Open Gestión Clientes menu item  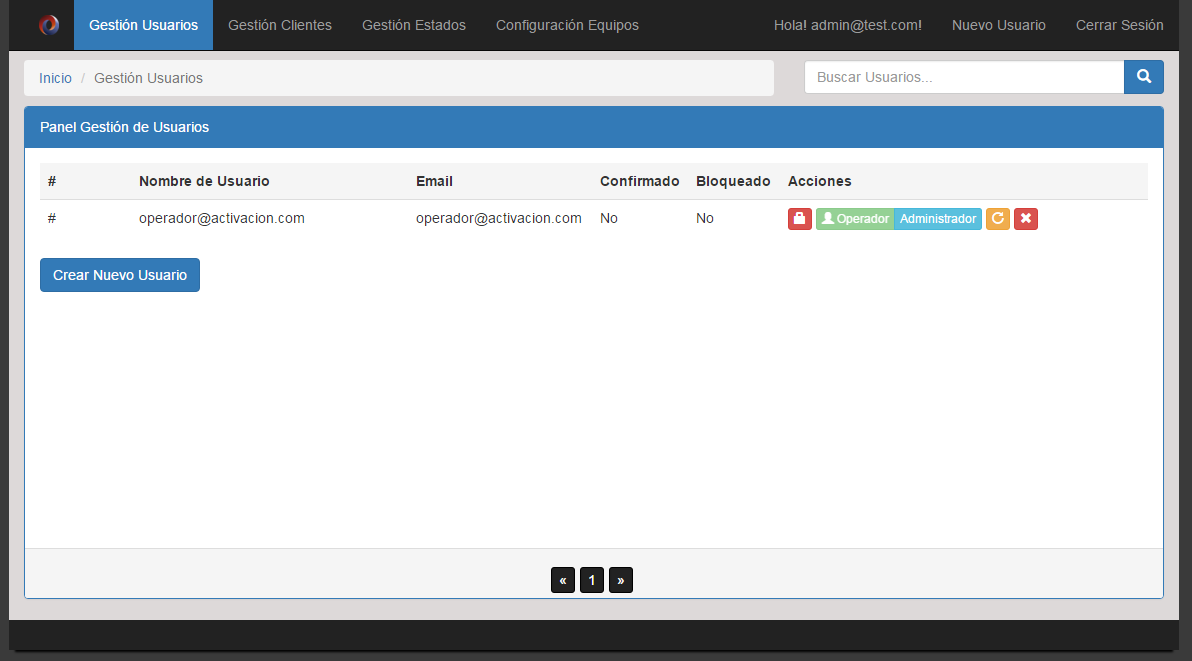click(x=280, y=25)
